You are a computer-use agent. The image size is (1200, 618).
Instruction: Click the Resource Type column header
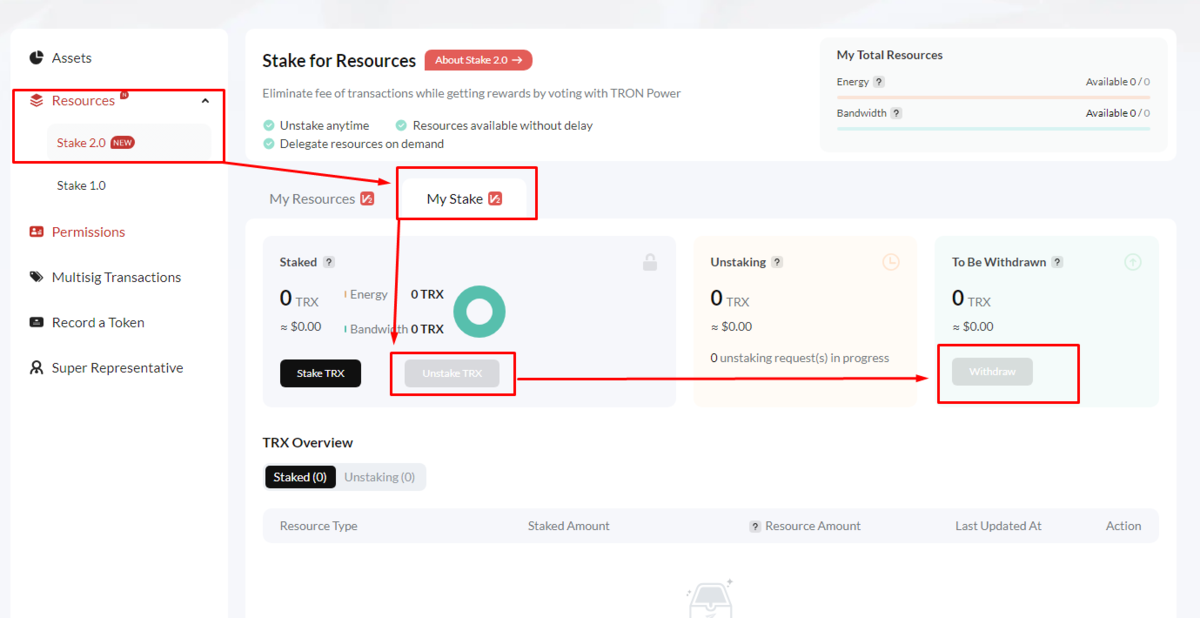coord(318,526)
